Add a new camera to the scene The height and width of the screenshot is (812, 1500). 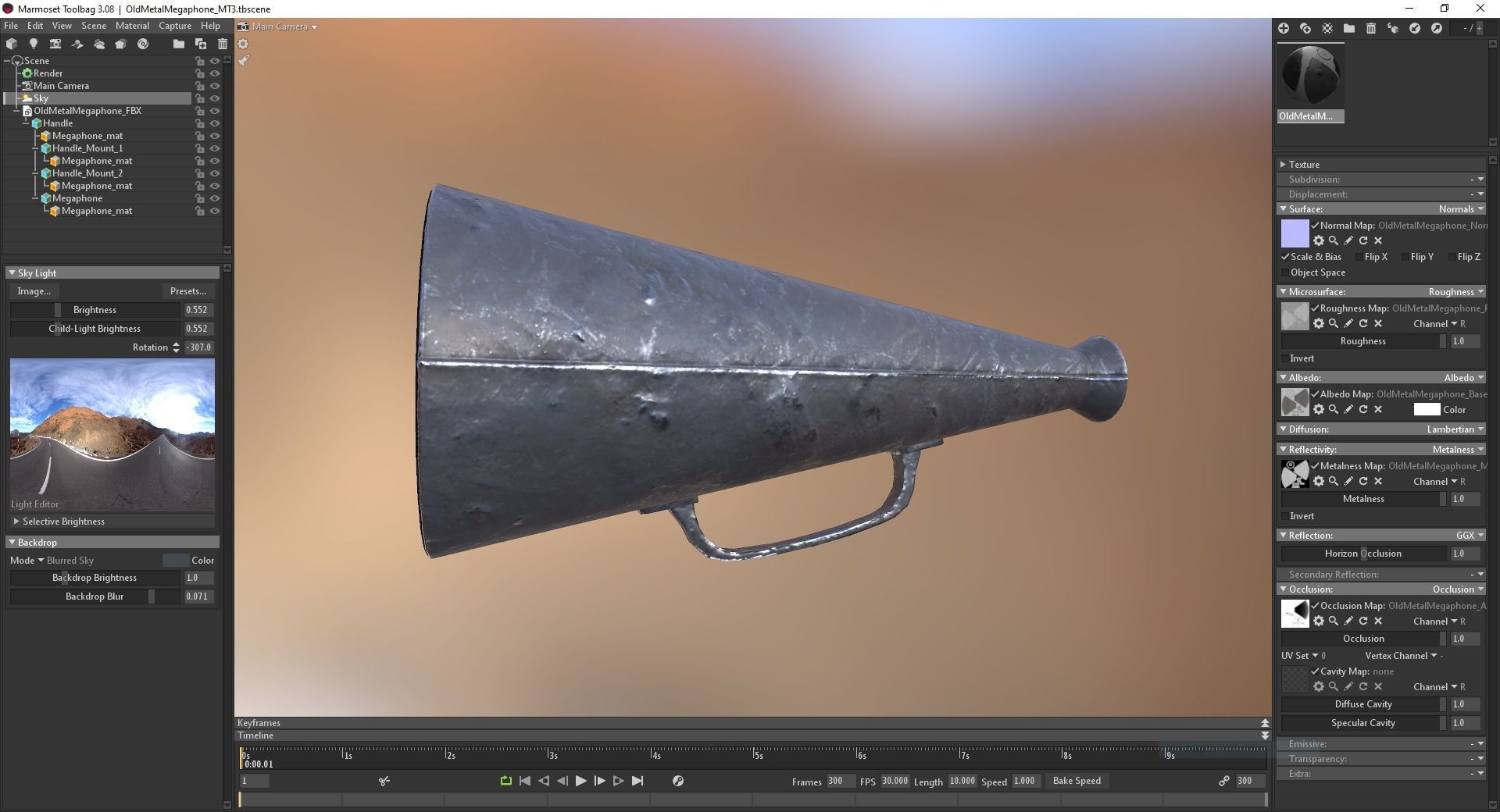pos(55,45)
